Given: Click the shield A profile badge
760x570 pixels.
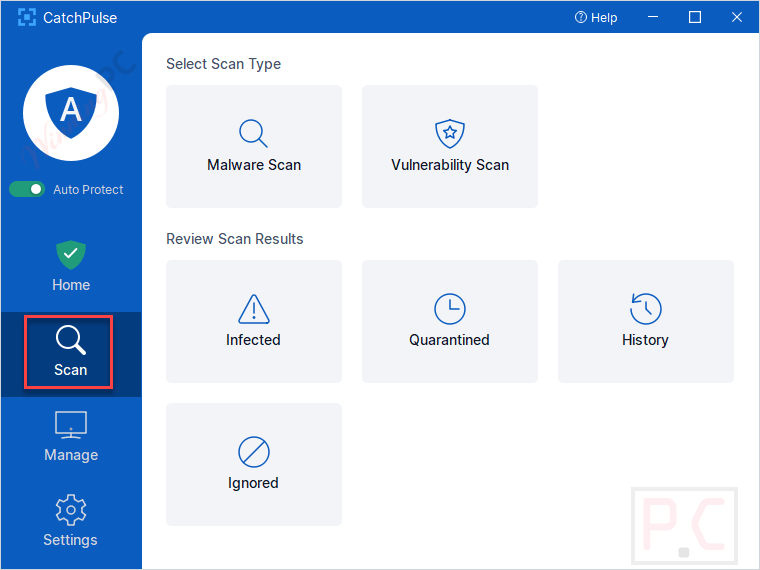Looking at the screenshot, I should pyautogui.click(x=71, y=113).
